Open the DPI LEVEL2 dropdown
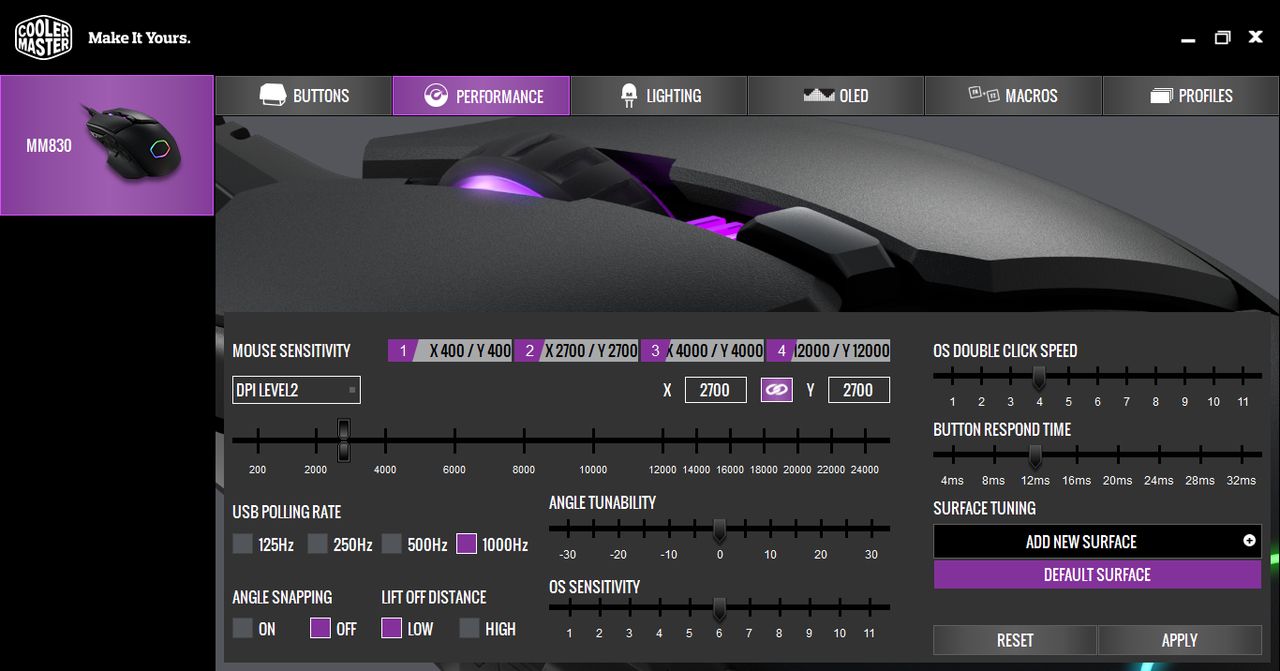1280x671 pixels. [x=296, y=390]
